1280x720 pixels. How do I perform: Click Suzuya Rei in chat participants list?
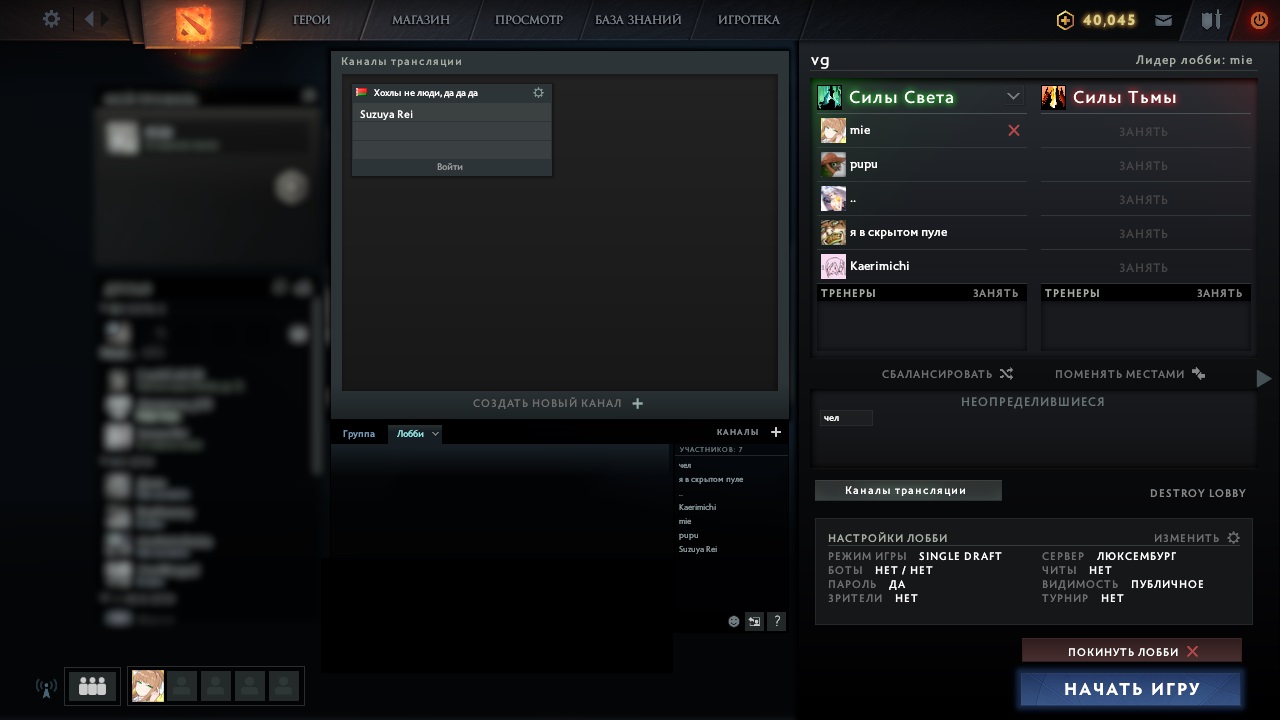698,549
